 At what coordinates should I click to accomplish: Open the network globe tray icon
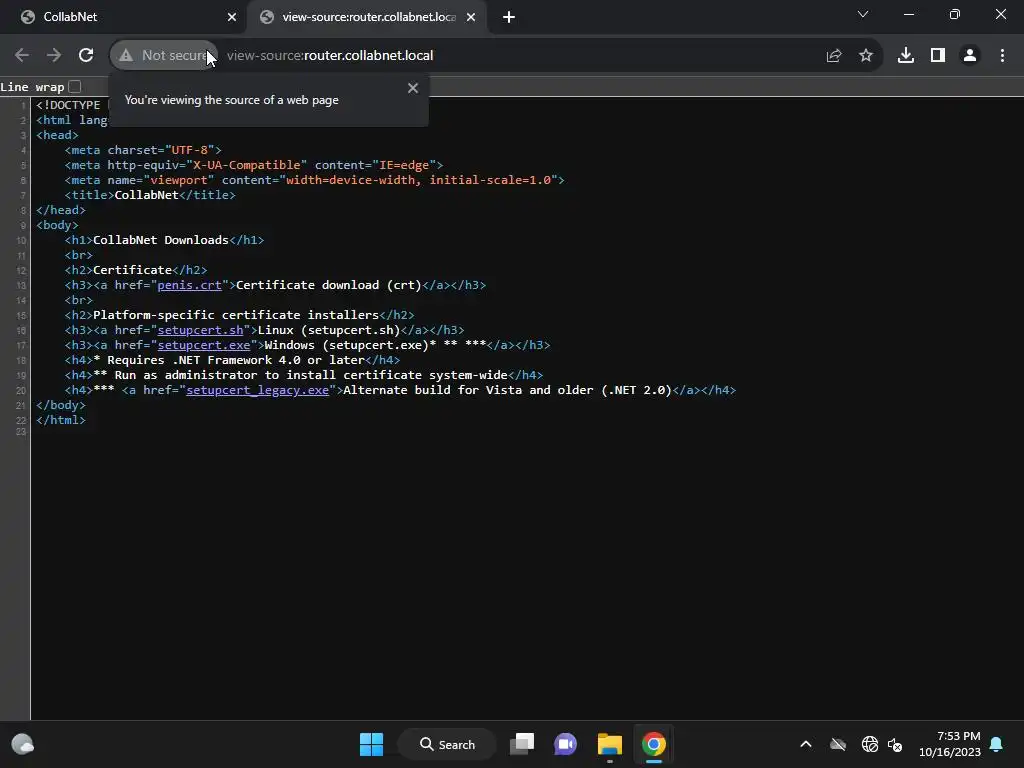[869, 744]
